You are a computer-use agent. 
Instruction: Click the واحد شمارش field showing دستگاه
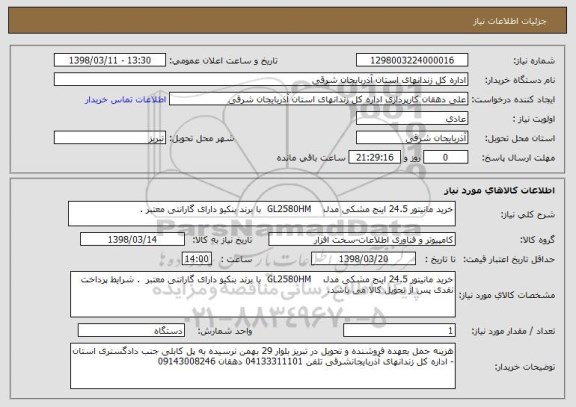coord(131,331)
